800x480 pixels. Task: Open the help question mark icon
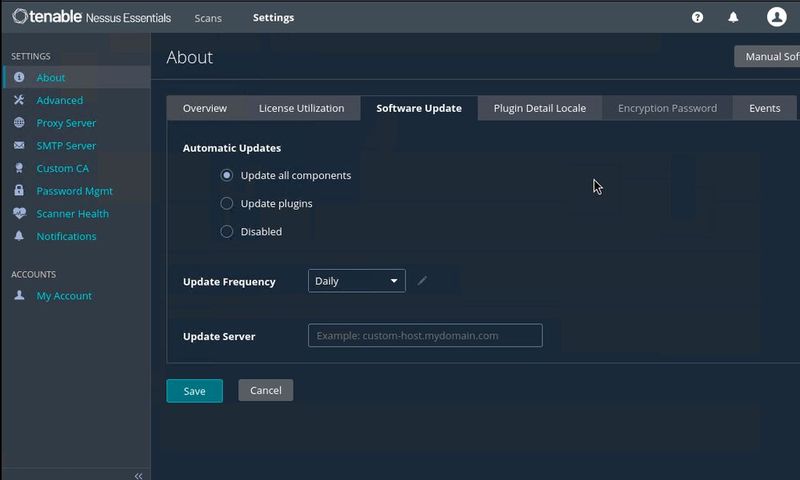(697, 17)
